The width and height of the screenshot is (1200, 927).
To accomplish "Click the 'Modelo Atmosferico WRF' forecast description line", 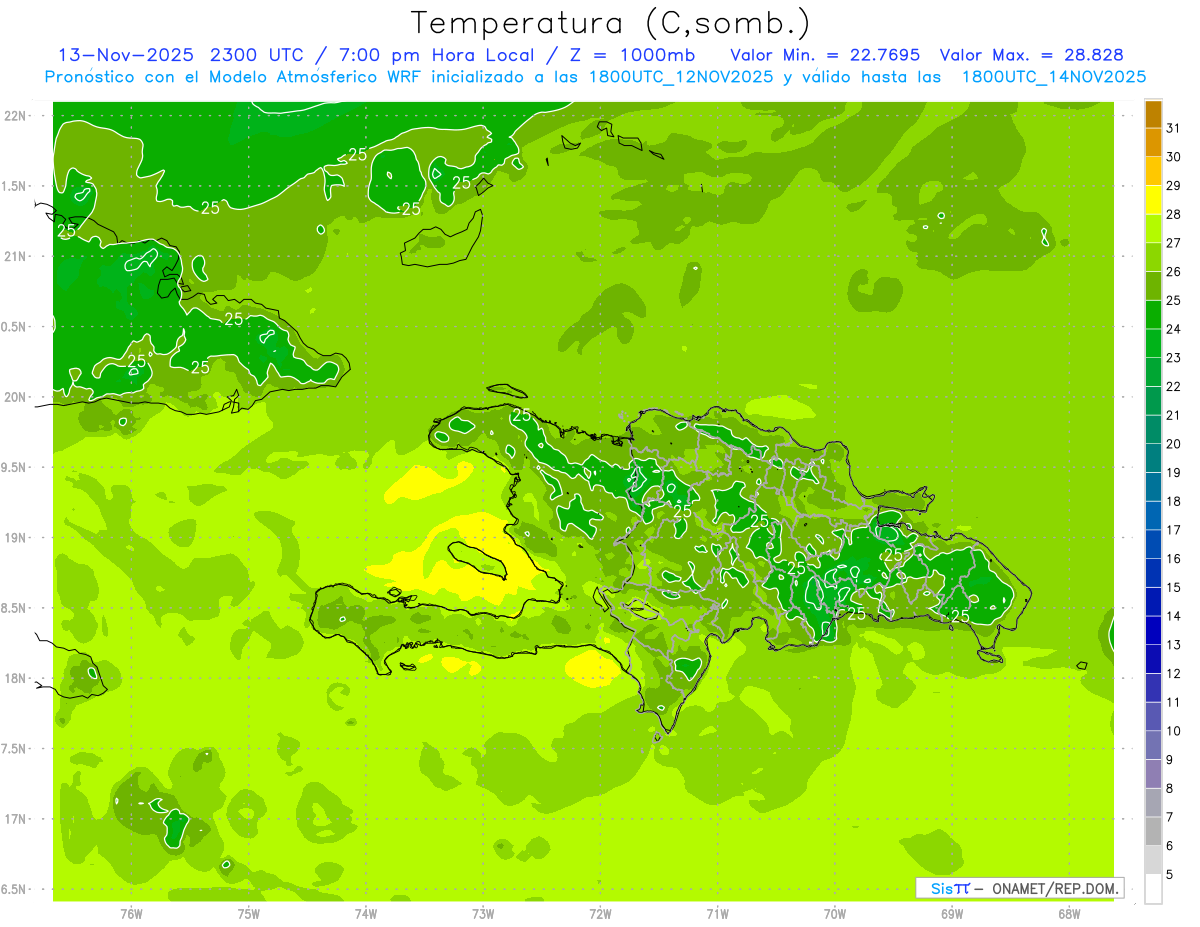I will [595, 77].
